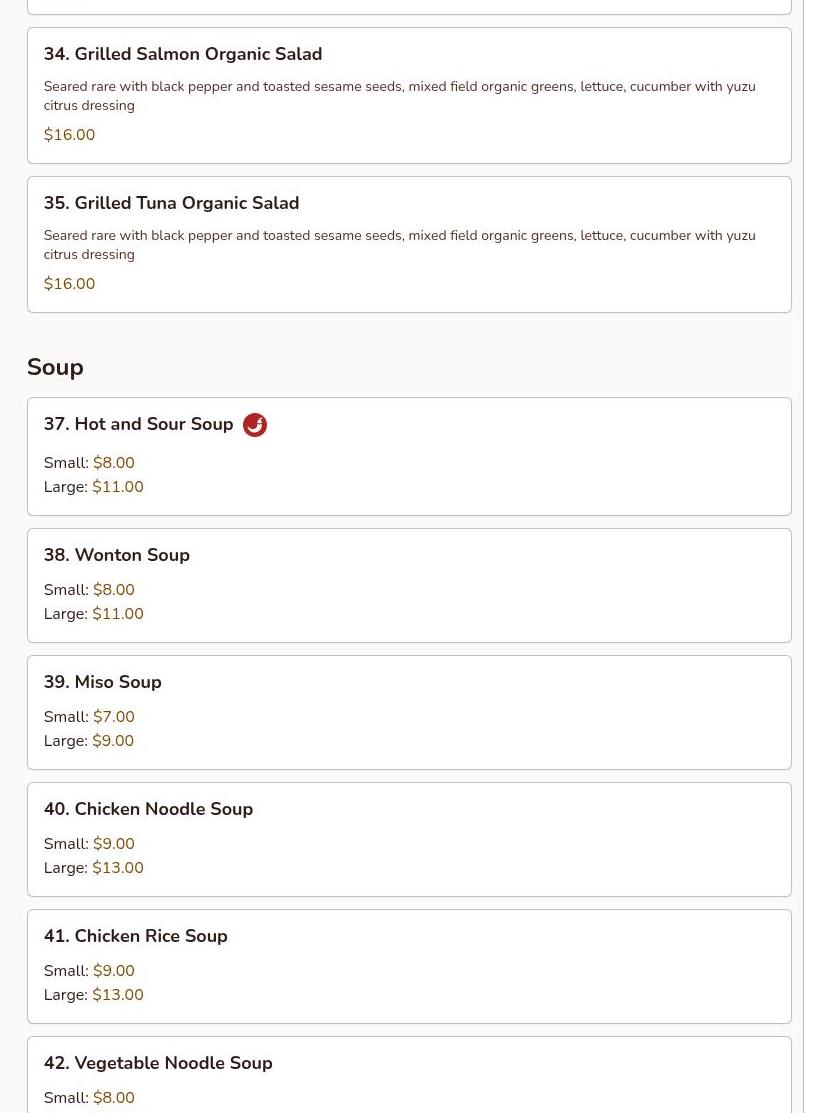Choose Vegetable Noodle Soup item
Viewport: 824px width, 1113px height.
(158, 1063)
